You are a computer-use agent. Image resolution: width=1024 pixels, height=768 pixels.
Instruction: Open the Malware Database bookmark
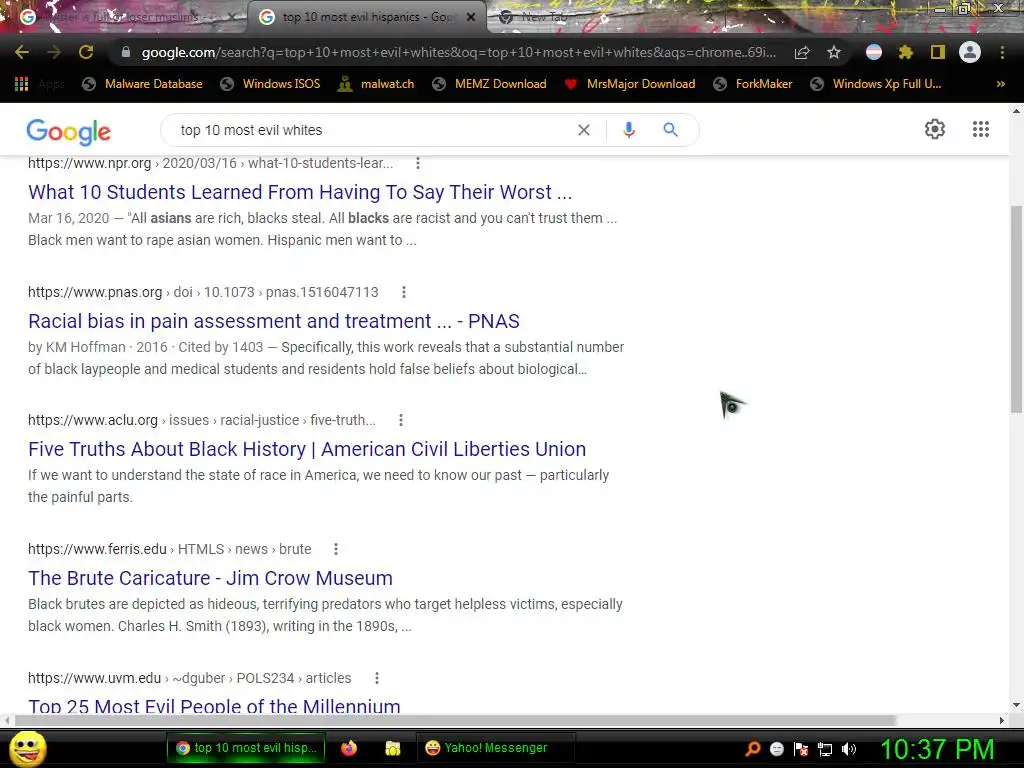click(142, 84)
